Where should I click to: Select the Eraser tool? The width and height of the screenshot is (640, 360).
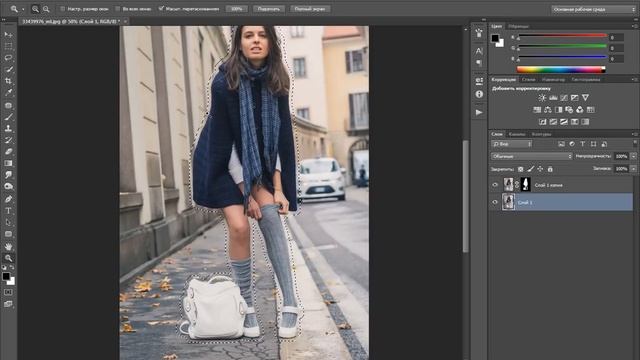(x=8, y=151)
